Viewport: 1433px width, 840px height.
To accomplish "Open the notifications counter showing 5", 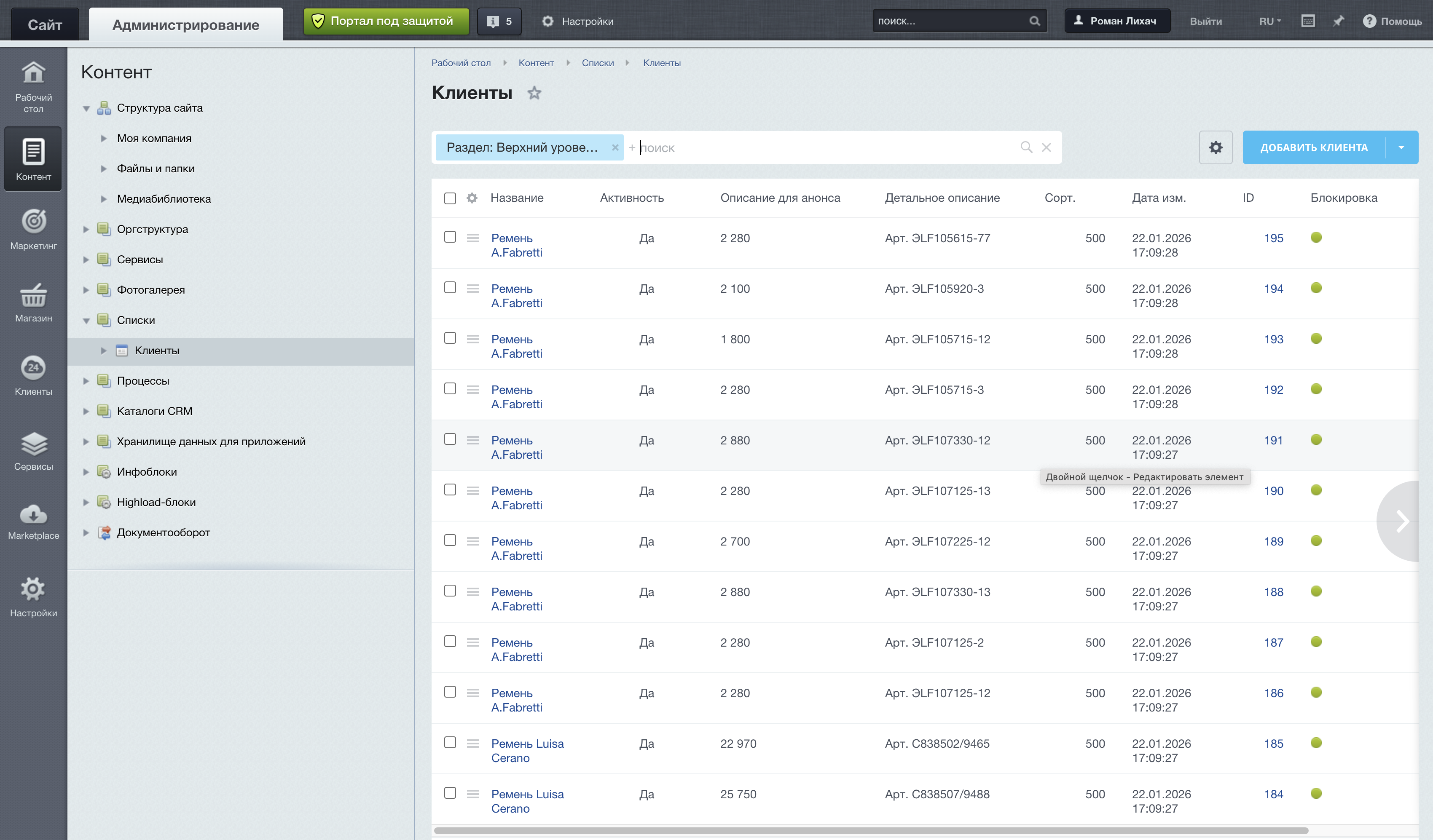I will [x=499, y=21].
